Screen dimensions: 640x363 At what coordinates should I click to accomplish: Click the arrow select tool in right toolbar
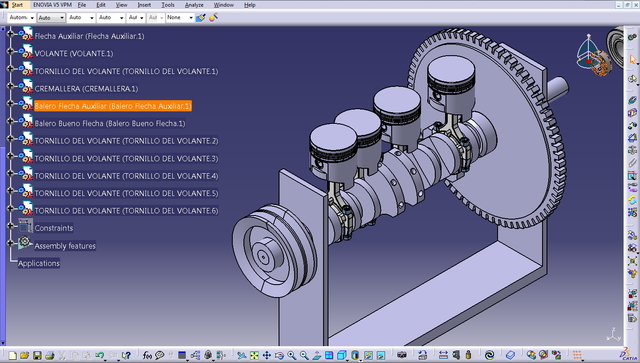click(x=632, y=60)
